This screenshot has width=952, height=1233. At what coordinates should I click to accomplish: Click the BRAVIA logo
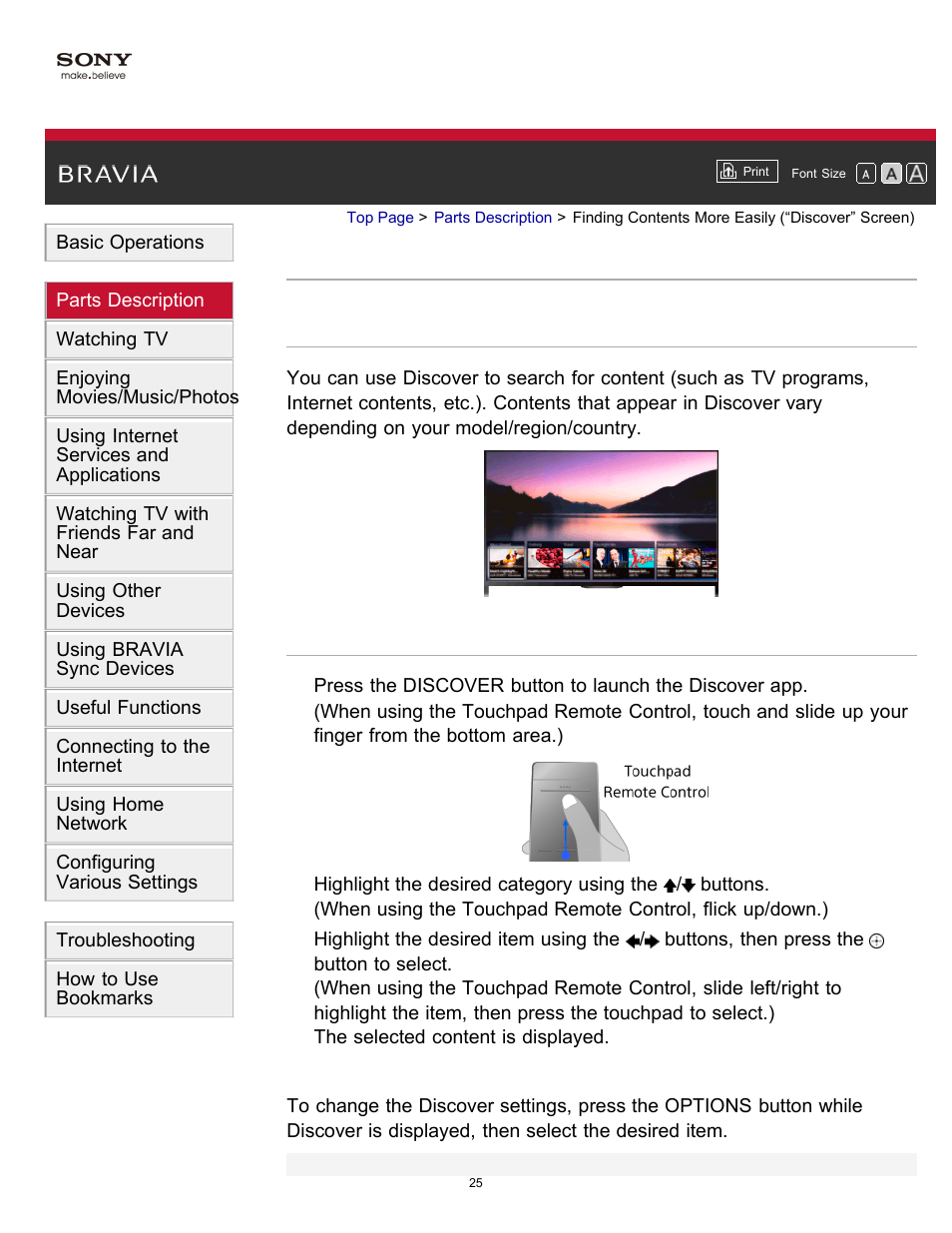pos(108,175)
